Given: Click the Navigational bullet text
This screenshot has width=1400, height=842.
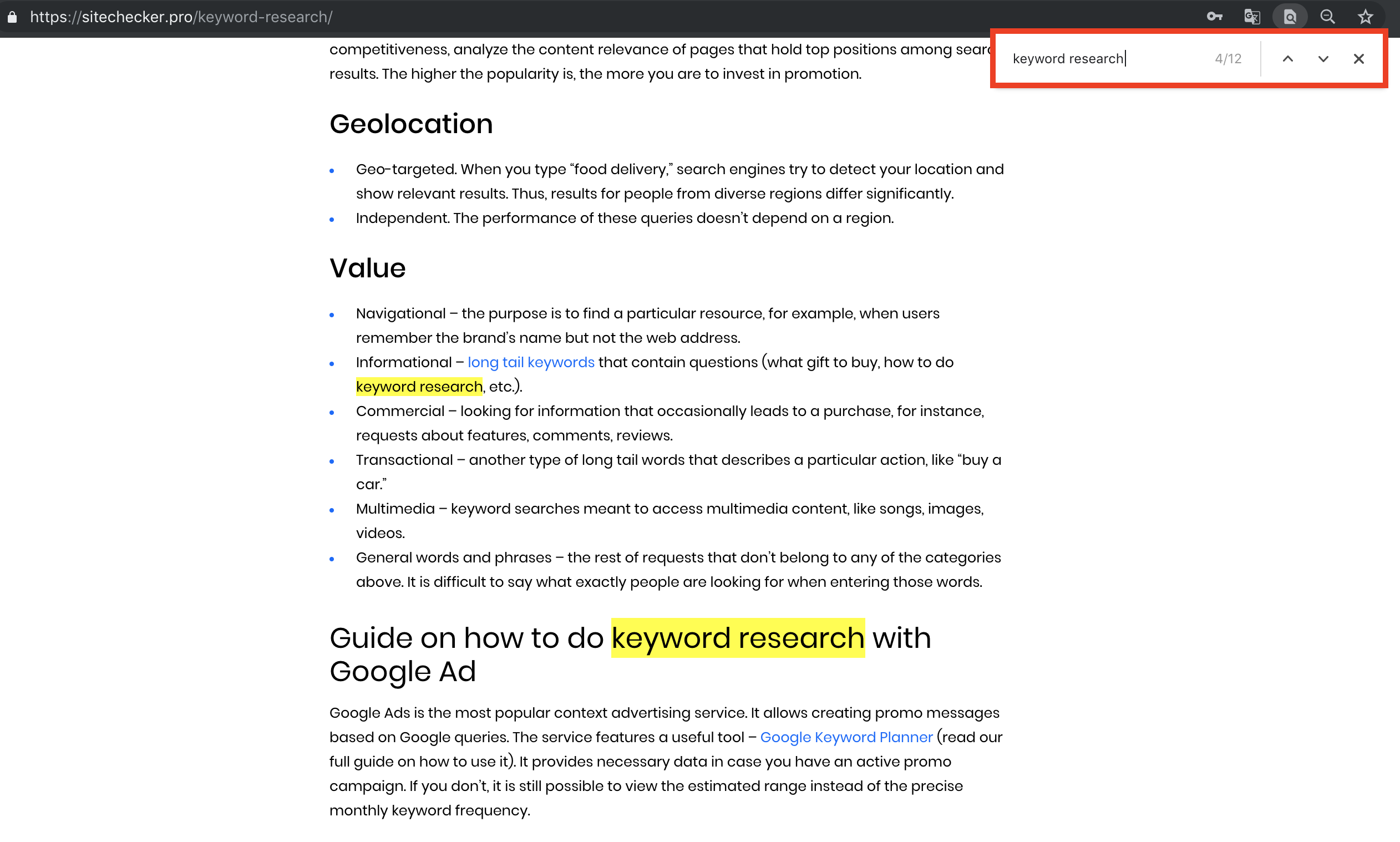Looking at the screenshot, I should [x=648, y=326].
